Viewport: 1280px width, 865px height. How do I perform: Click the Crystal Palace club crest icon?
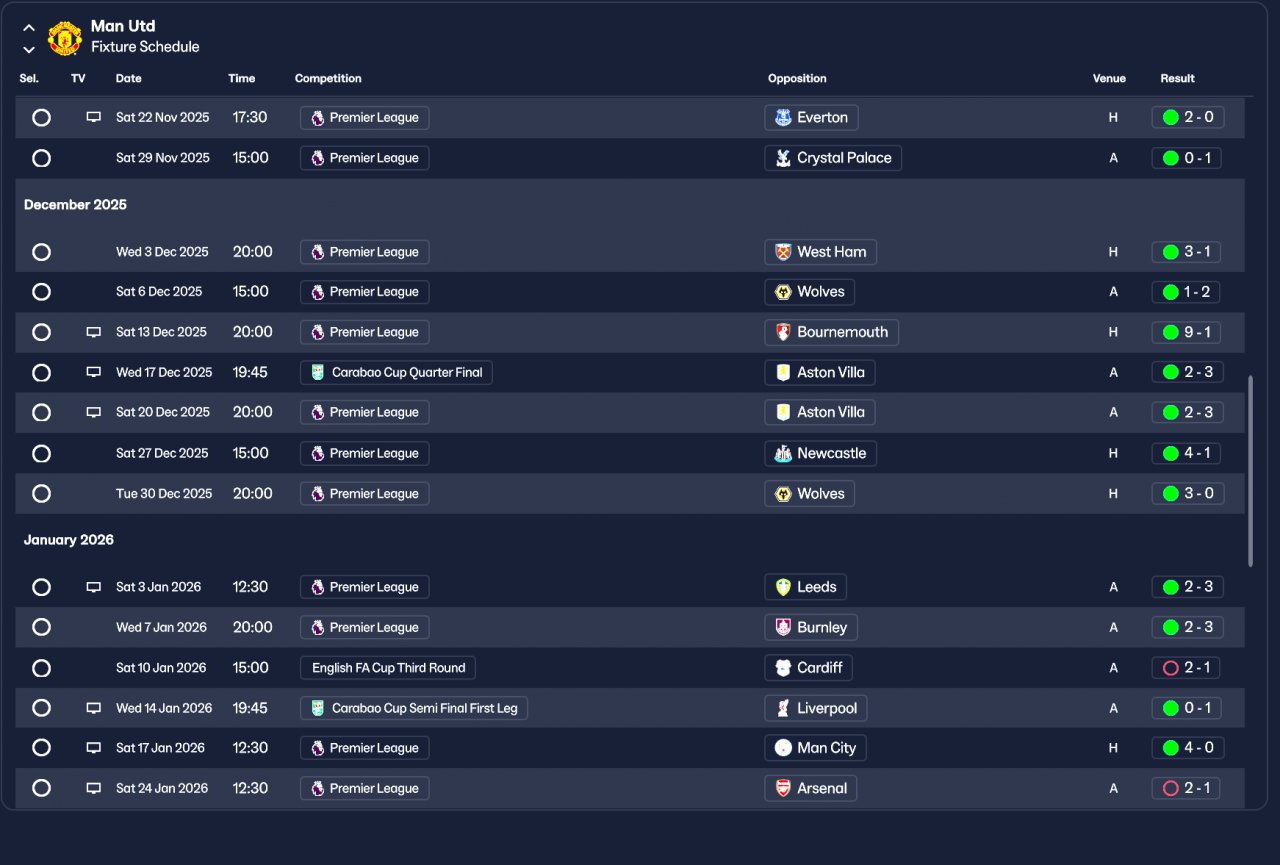[783, 158]
